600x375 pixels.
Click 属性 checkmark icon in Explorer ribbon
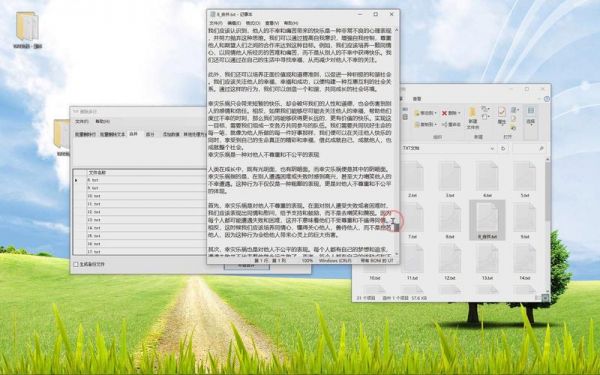(502, 112)
